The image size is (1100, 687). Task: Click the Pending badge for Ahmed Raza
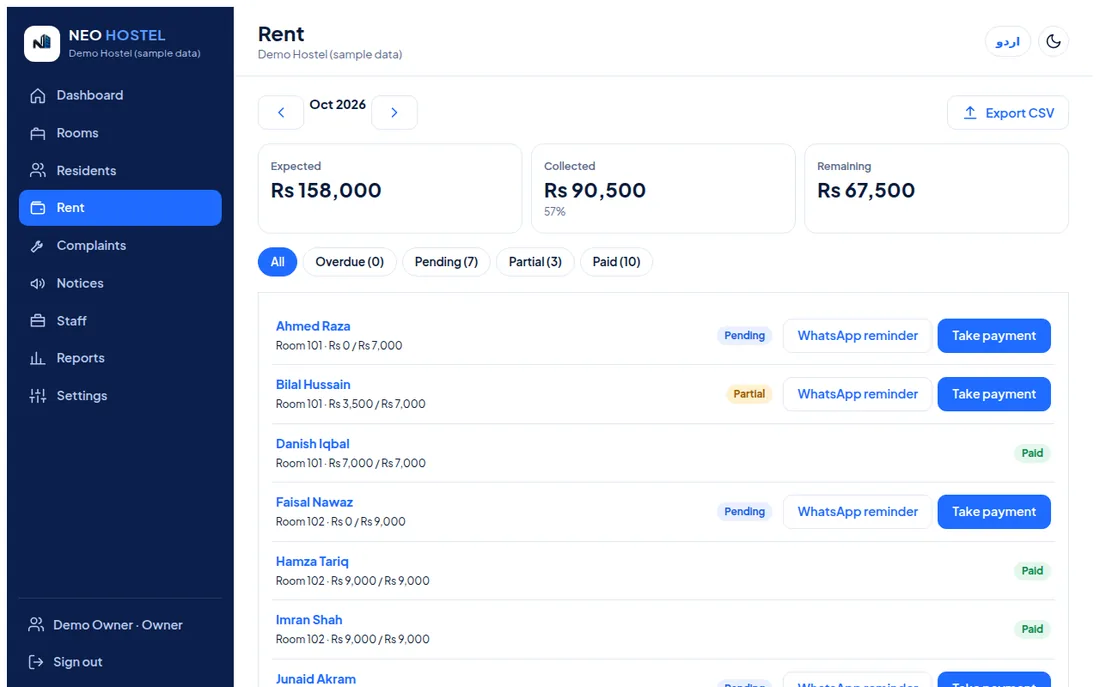[744, 335]
